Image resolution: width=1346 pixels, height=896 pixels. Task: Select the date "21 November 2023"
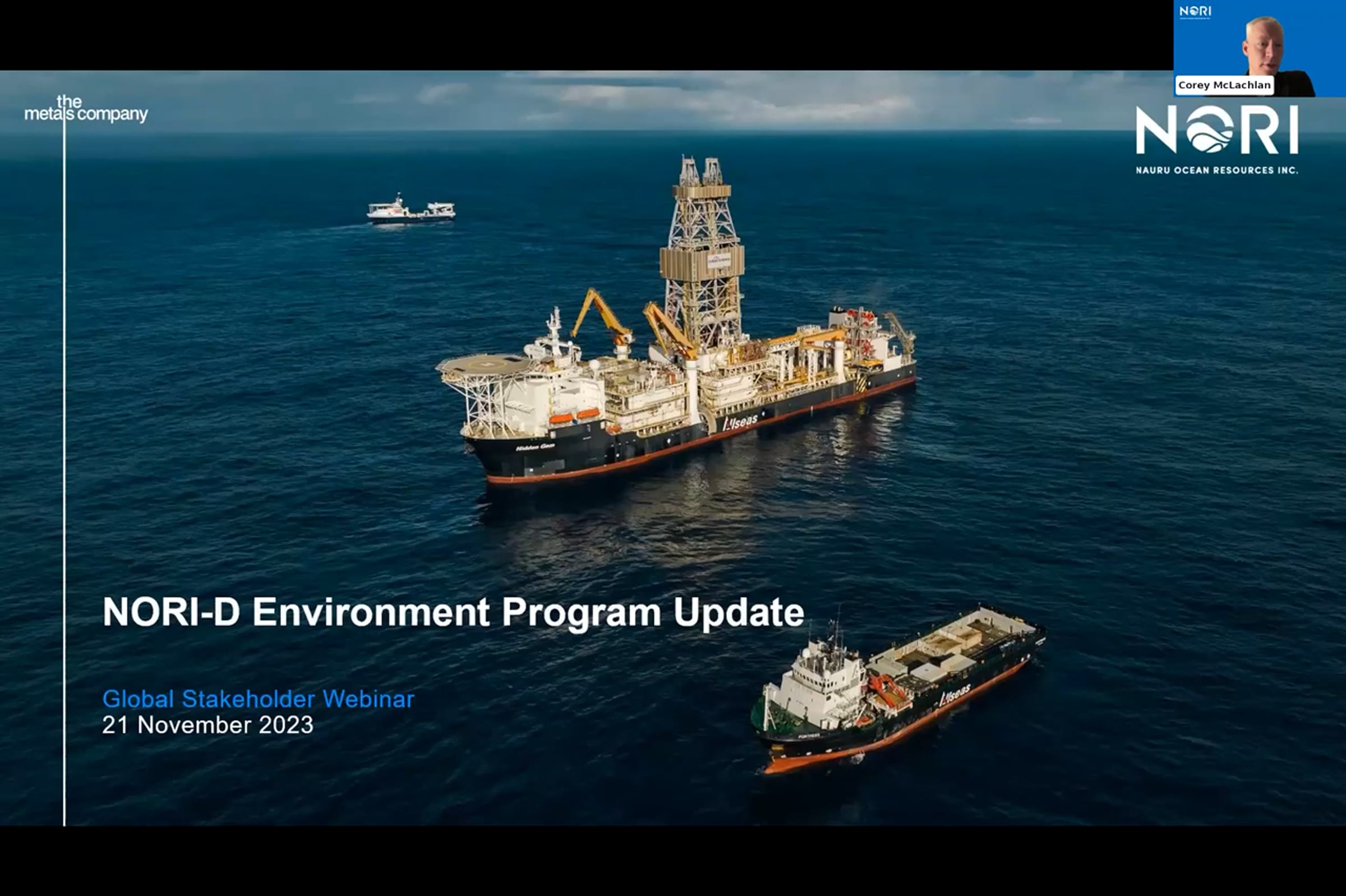tap(208, 725)
